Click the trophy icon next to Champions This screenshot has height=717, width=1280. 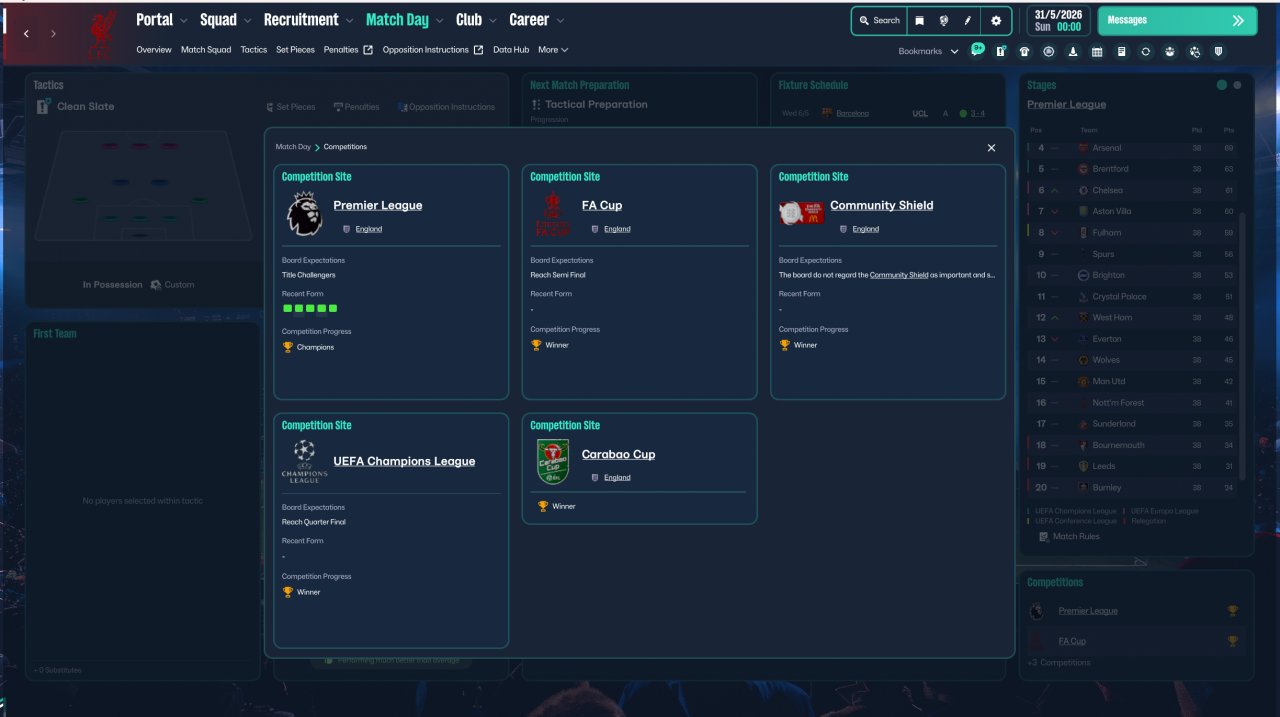[x=288, y=347]
